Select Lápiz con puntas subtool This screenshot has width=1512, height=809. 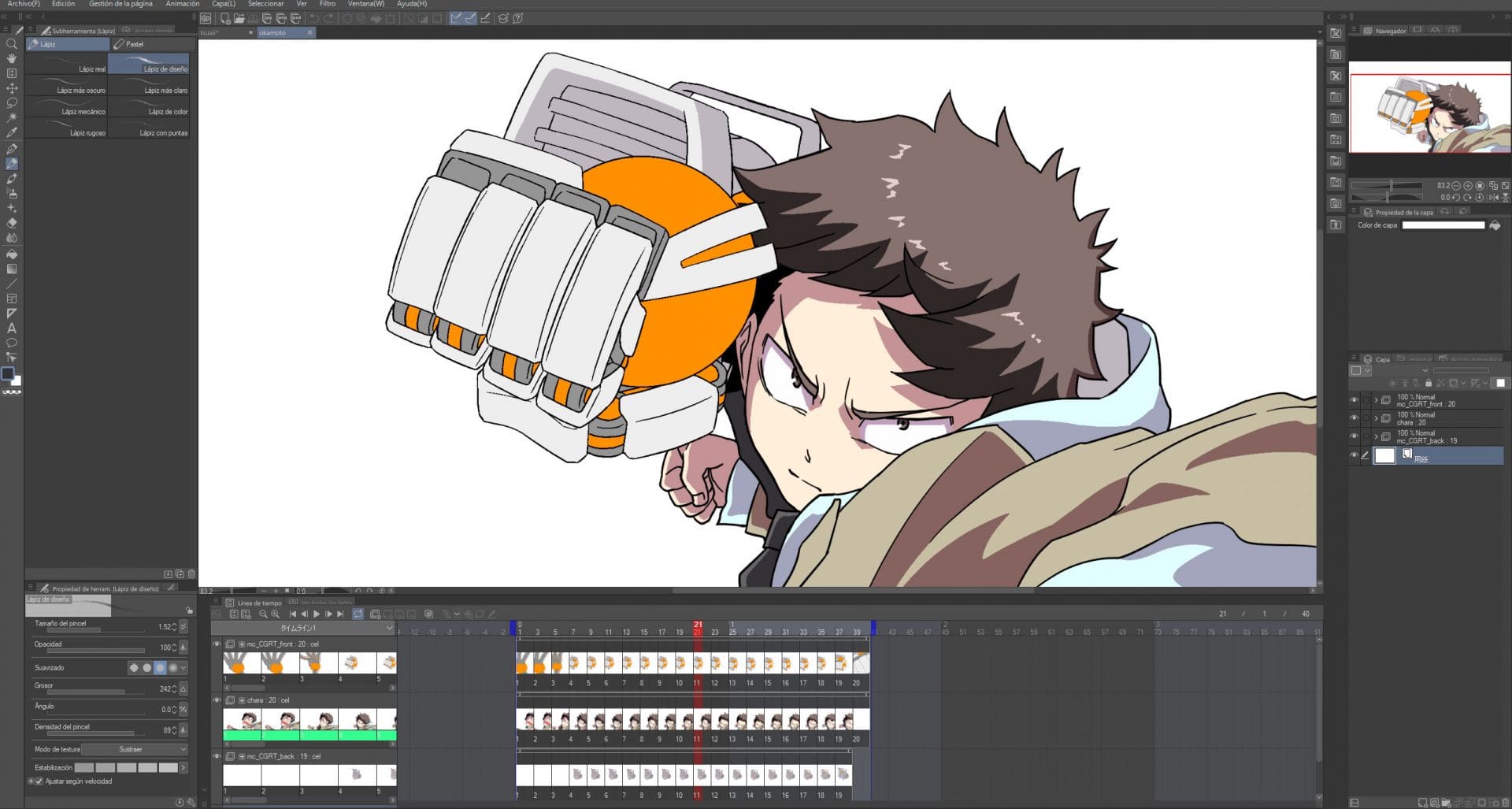click(149, 128)
